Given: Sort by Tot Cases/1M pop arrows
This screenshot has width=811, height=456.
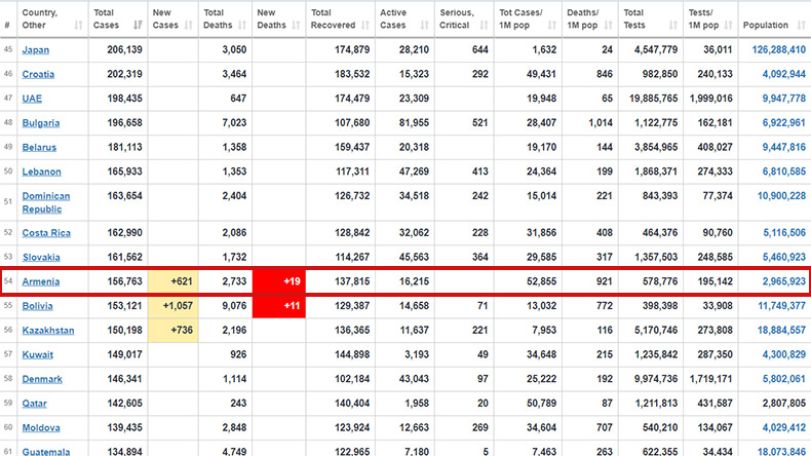Looking at the screenshot, I should 552,25.
